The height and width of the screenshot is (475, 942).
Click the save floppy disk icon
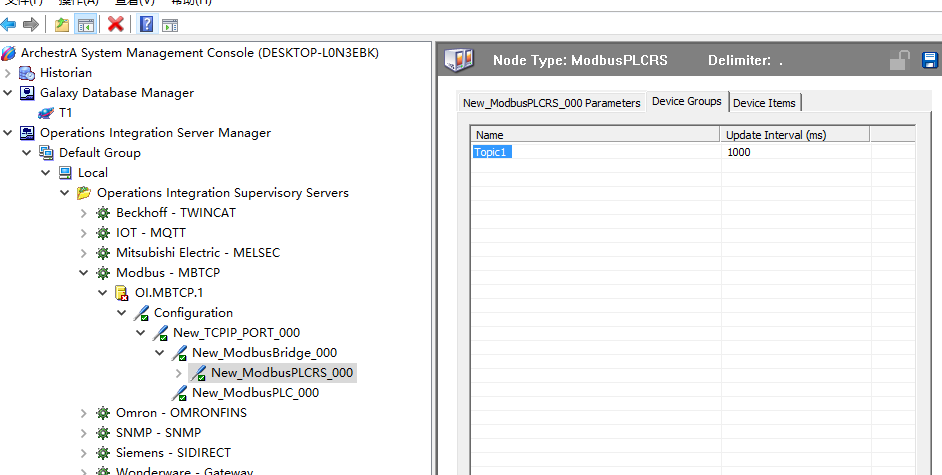(929, 61)
